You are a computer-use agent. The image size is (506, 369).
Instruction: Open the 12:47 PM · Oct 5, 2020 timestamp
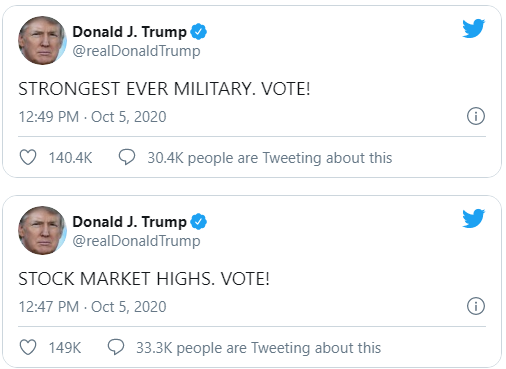pyautogui.click(x=92, y=307)
